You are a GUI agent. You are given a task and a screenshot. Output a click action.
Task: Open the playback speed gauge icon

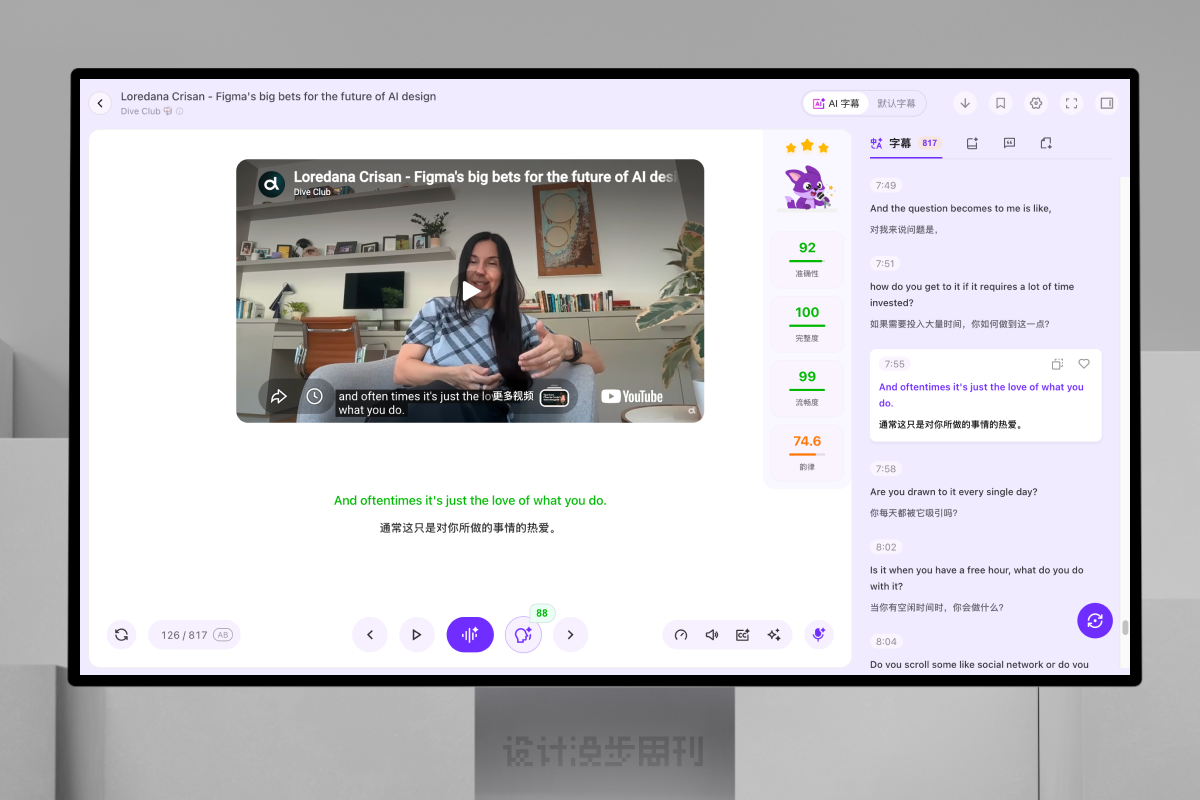point(681,635)
